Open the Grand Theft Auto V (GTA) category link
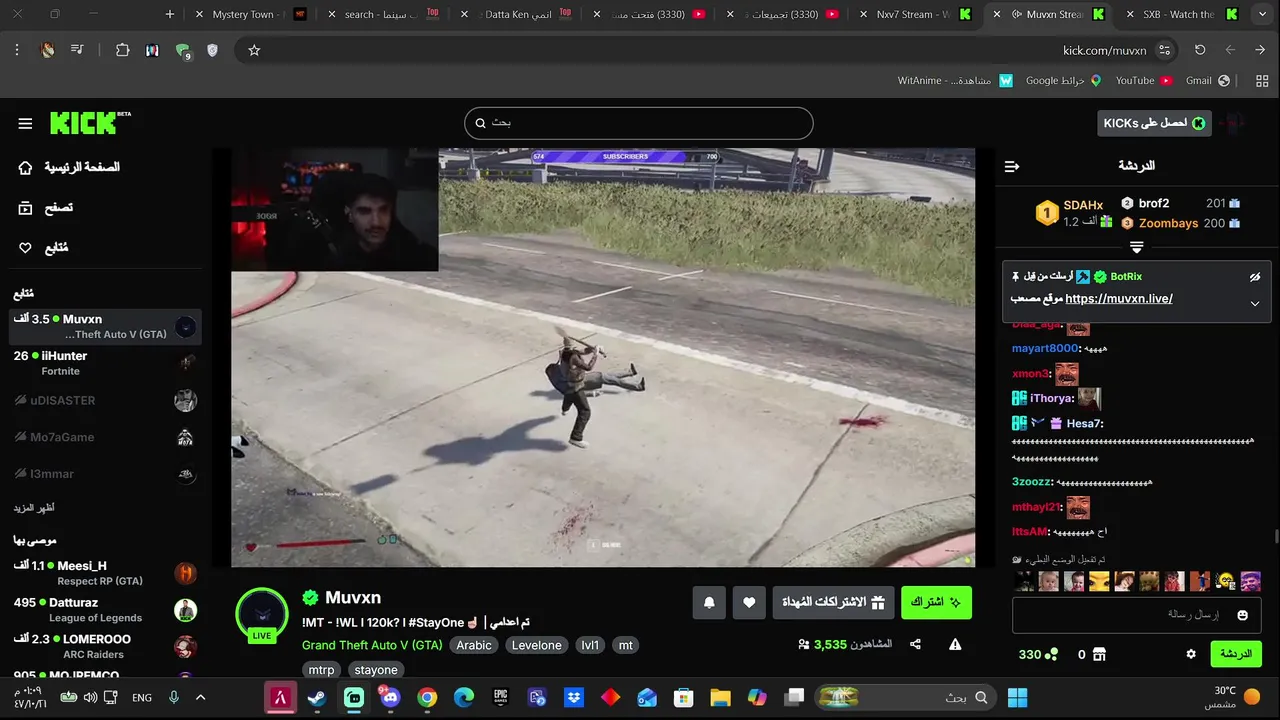The width and height of the screenshot is (1280, 720). (372, 645)
